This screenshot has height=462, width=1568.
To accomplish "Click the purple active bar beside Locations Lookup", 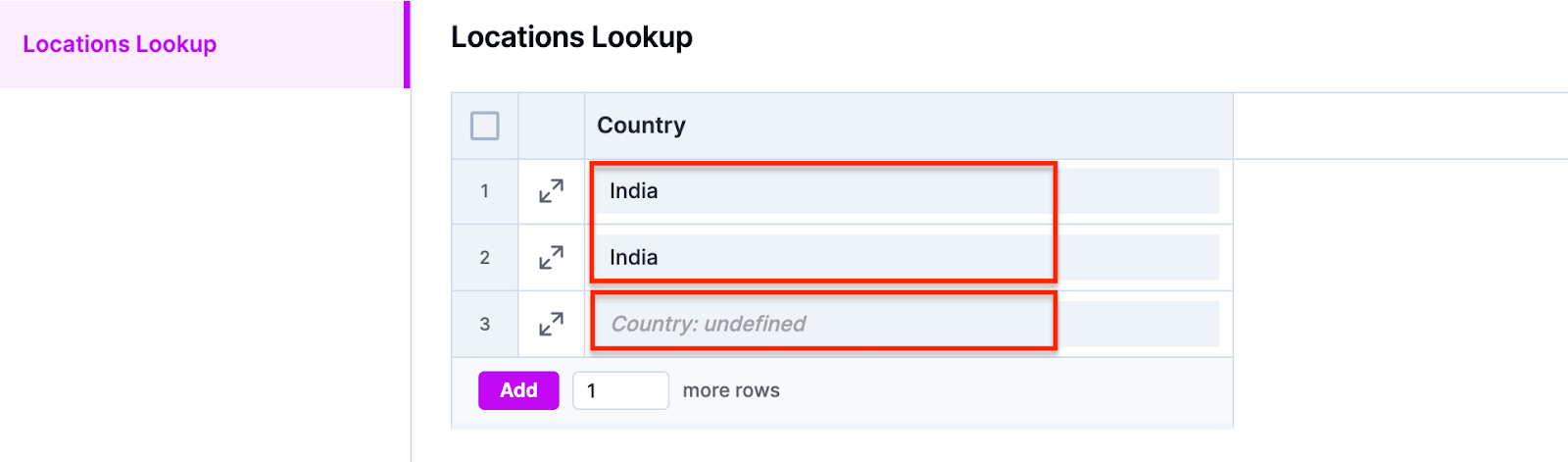I will 407,44.
